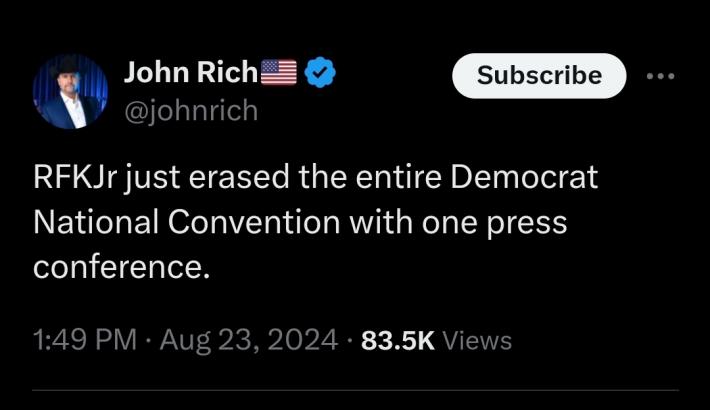Viewport: 710px width, 410px height.
Task: Click the 1:49 PM timestamp
Action: coord(84,340)
